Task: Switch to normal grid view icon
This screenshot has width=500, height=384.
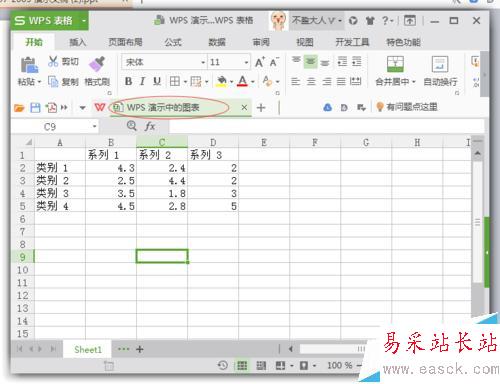Action: pyautogui.click(x=242, y=366)
